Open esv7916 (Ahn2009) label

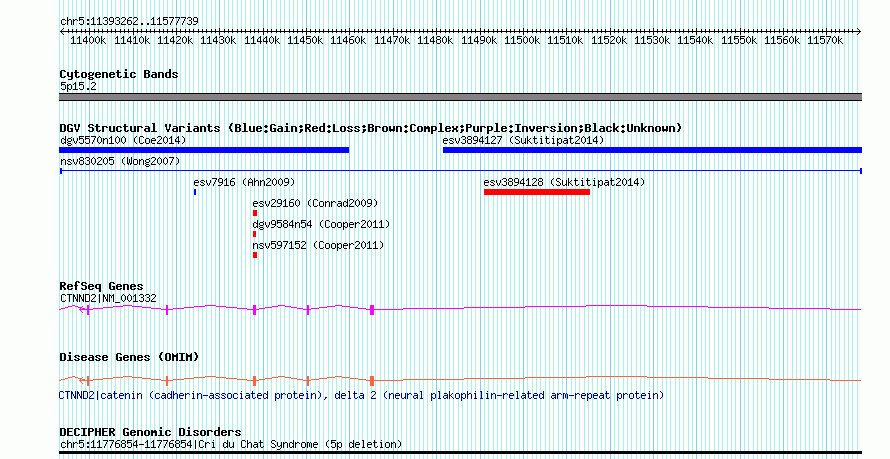click(244, 182)
